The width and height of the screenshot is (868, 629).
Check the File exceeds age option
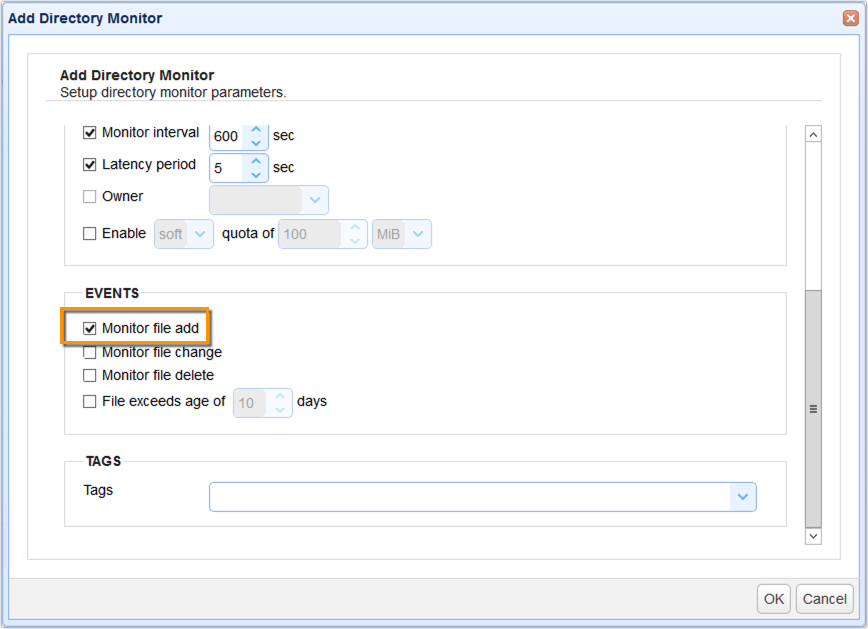89,401
